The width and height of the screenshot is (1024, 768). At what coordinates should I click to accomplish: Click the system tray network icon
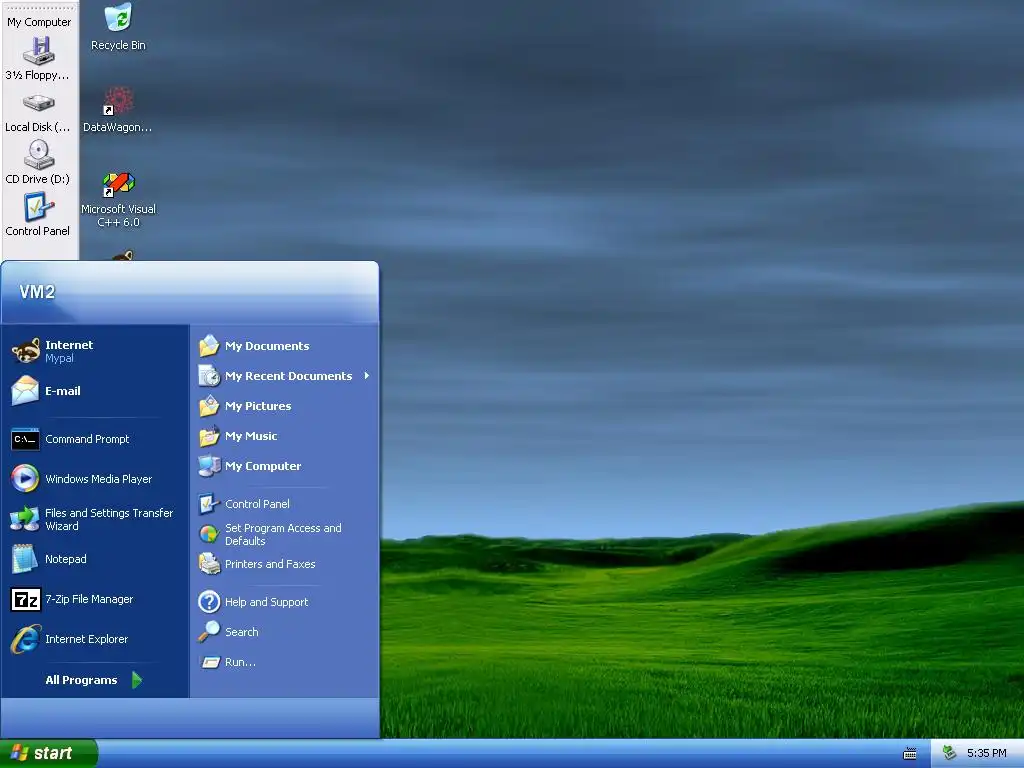949,753
